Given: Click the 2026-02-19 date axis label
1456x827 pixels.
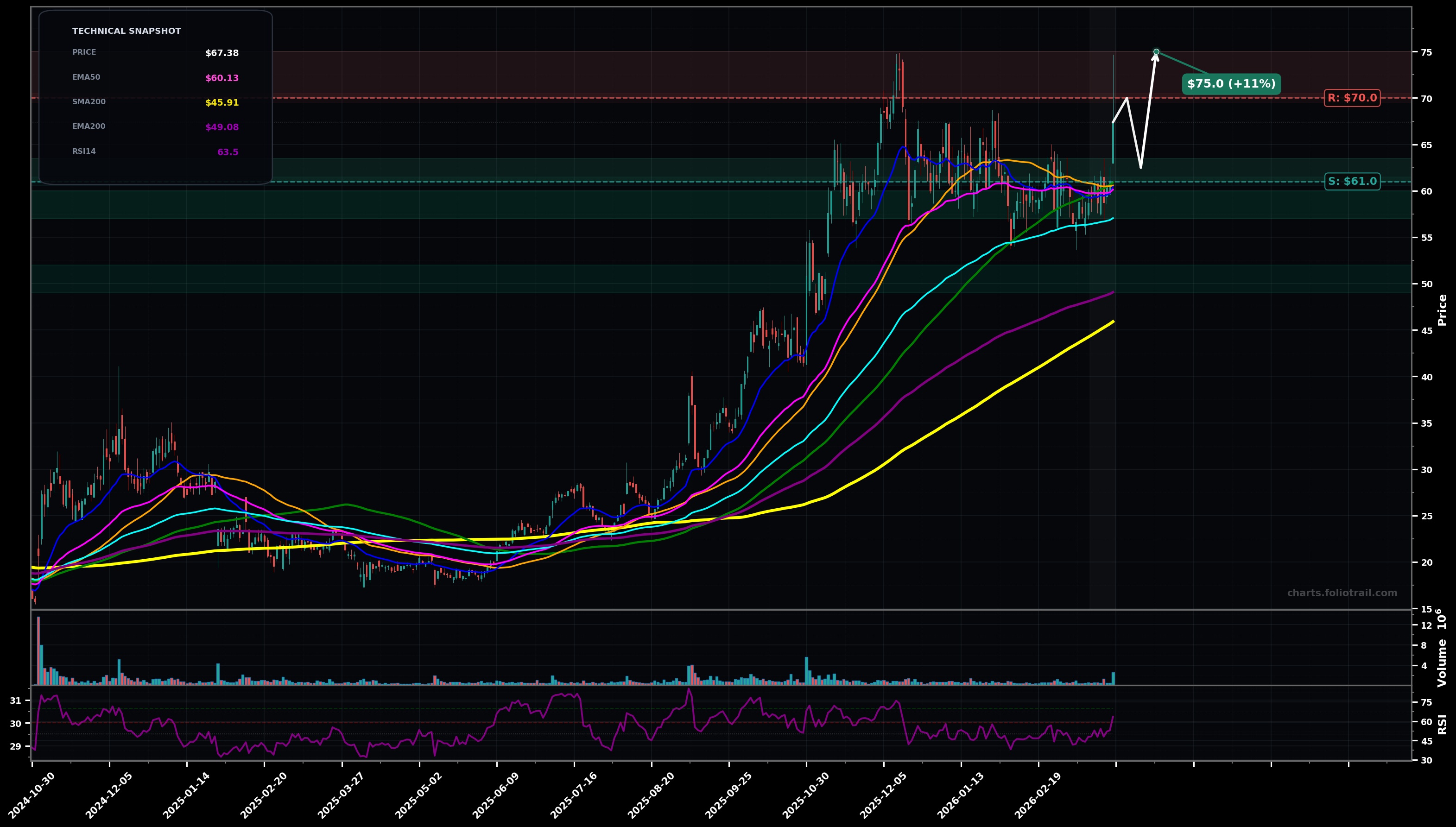Looking at the screenshot, I should 1038,795.
